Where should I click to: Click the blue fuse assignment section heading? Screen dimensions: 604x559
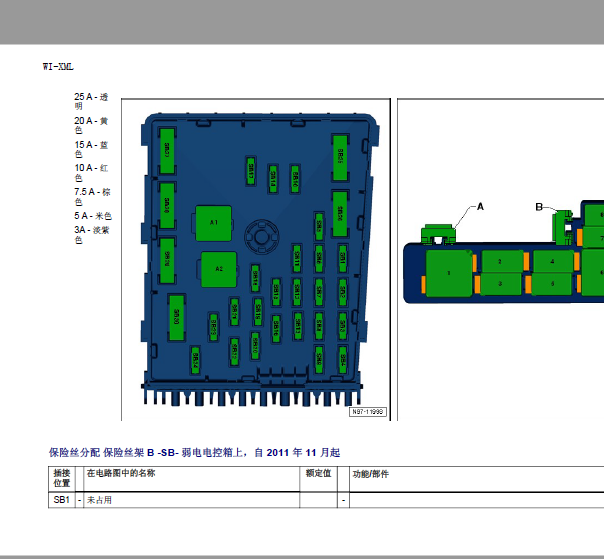coord(194,452)
